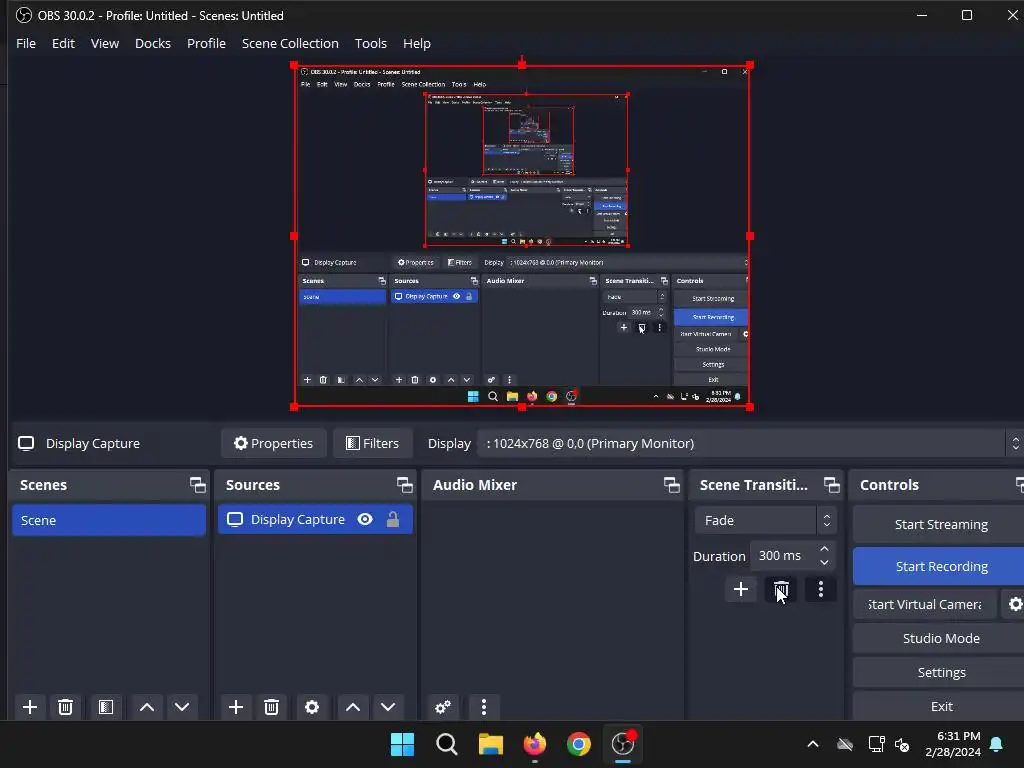Open the View menu

click(x=104, y=43)
